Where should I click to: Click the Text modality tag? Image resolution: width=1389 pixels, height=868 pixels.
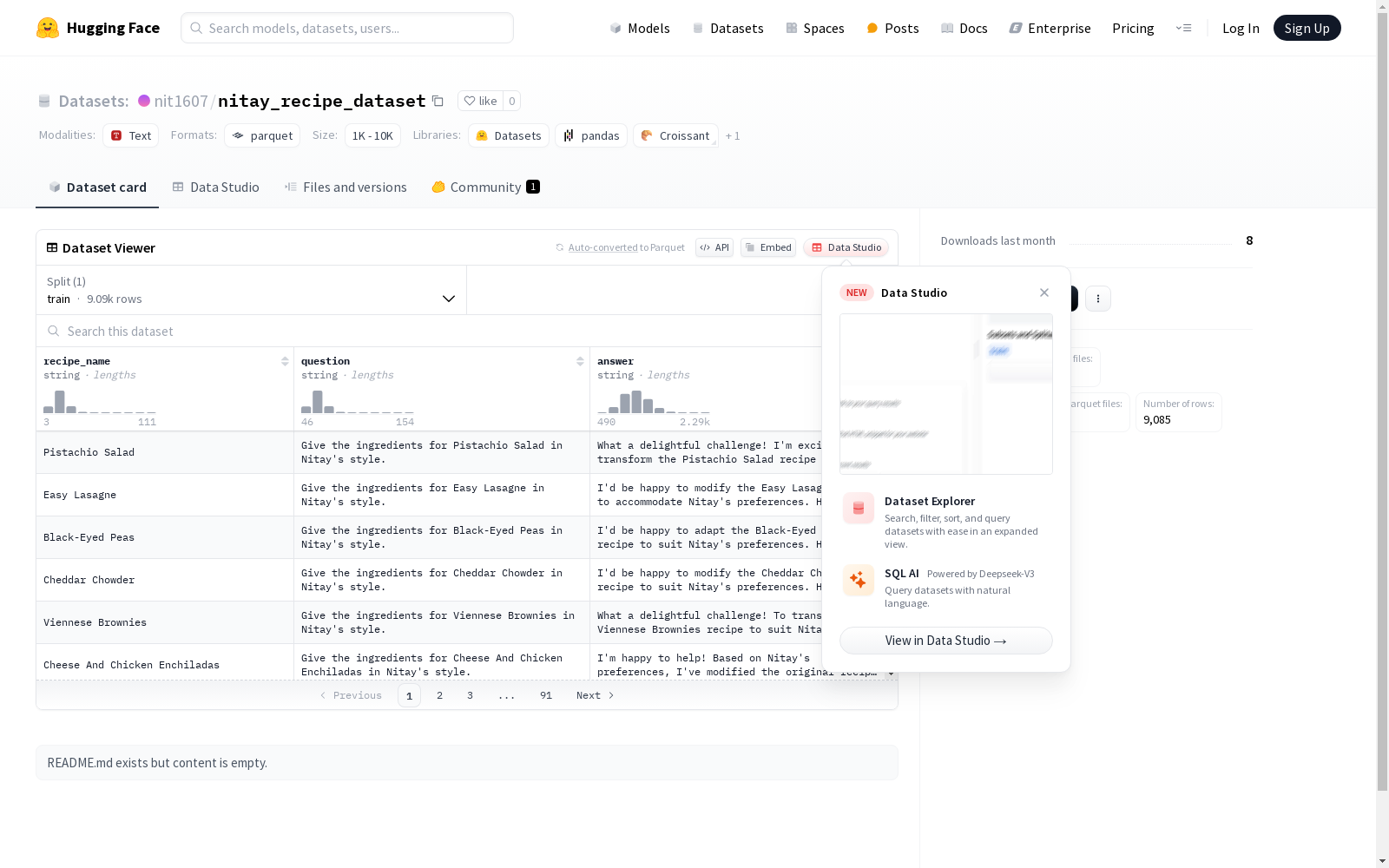pyautogui.click(x=131, y=135)
